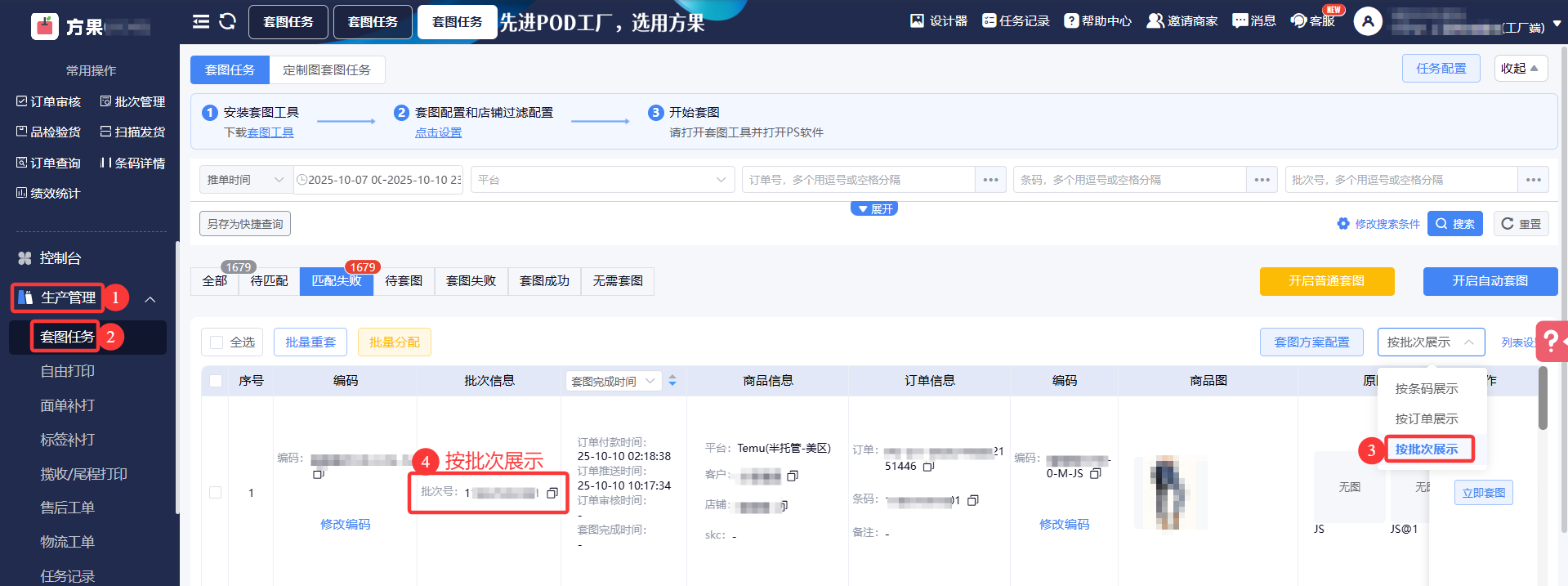Switch to the 定制图套图任务 tab
The height and width of the screenshot is (586, 1568).
(x=327, y=70)
